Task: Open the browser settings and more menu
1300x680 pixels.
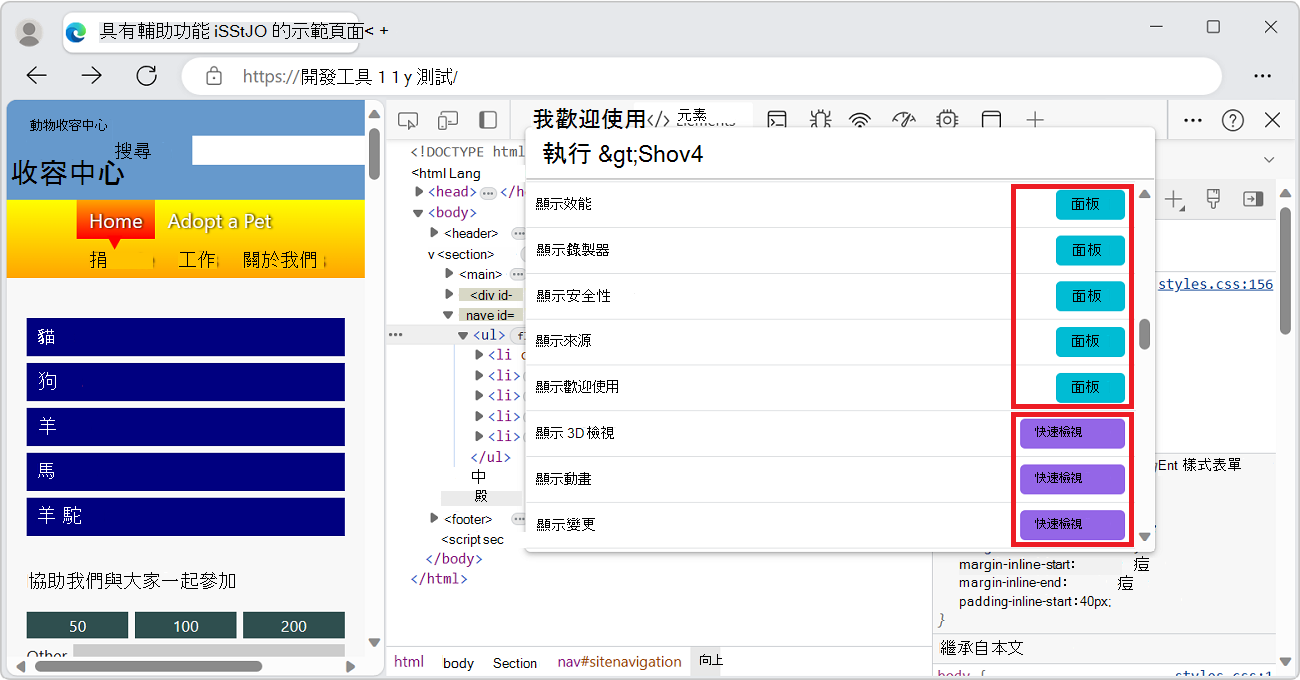Action: point(1262,76)
